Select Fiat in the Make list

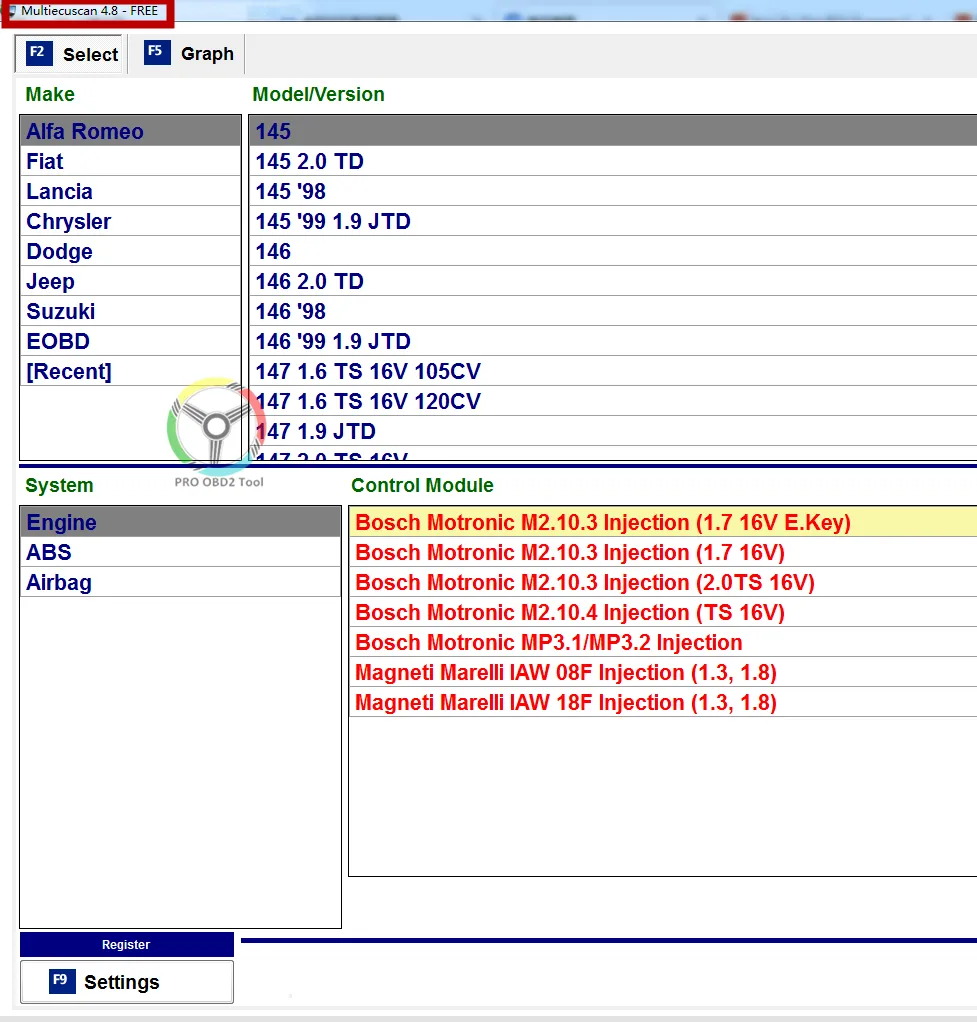pyautogui.click(x=130, y=161)
